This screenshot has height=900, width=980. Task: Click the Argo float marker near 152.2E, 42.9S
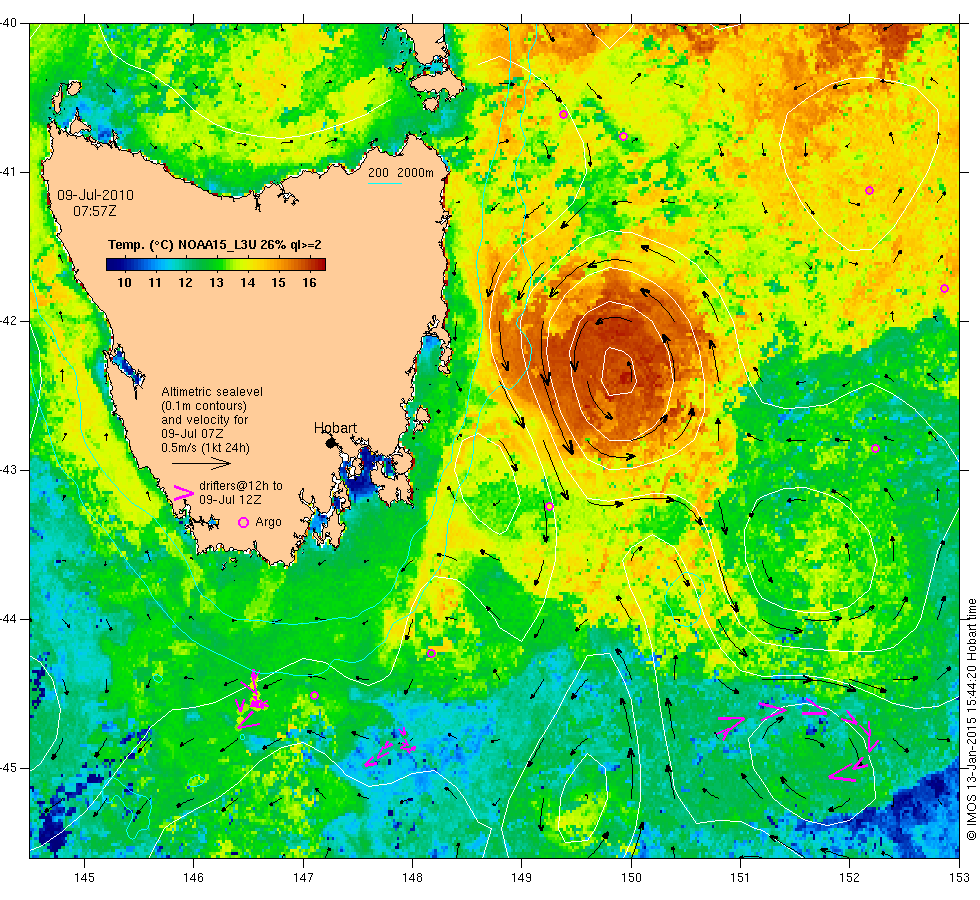875,449
